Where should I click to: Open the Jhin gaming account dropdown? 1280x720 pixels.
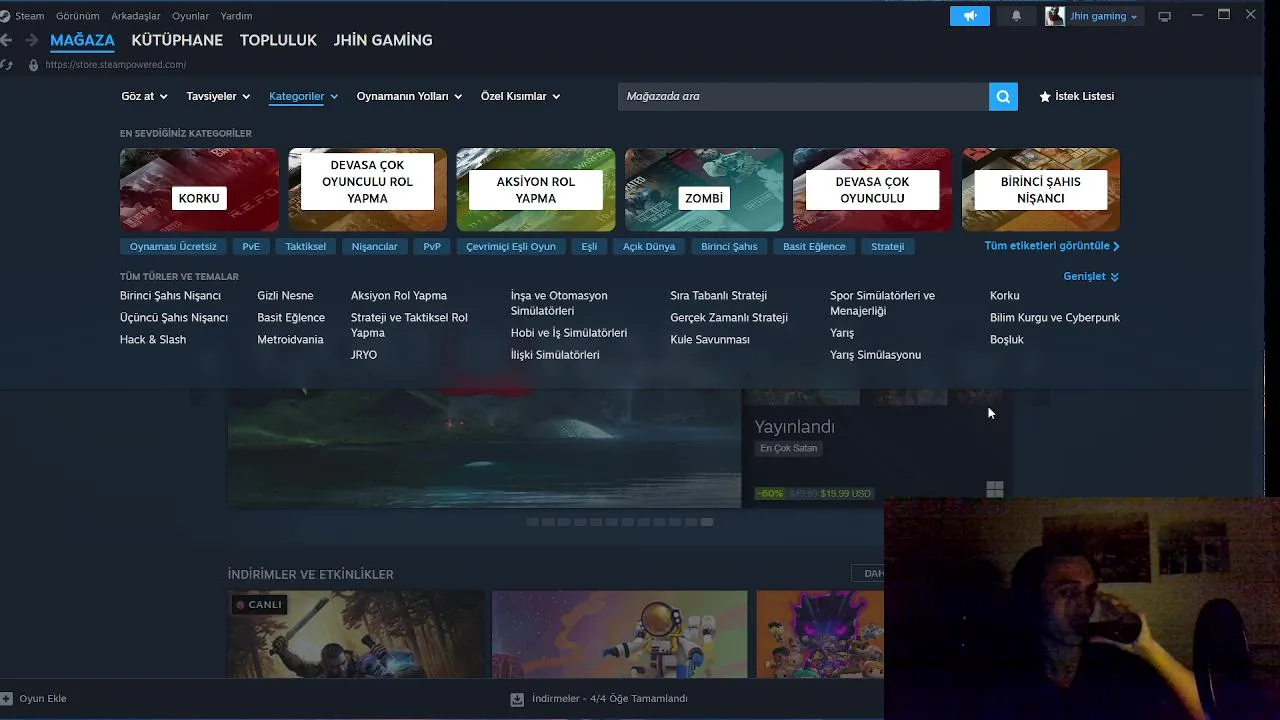pyautogui.click(x=1103, y=16)
